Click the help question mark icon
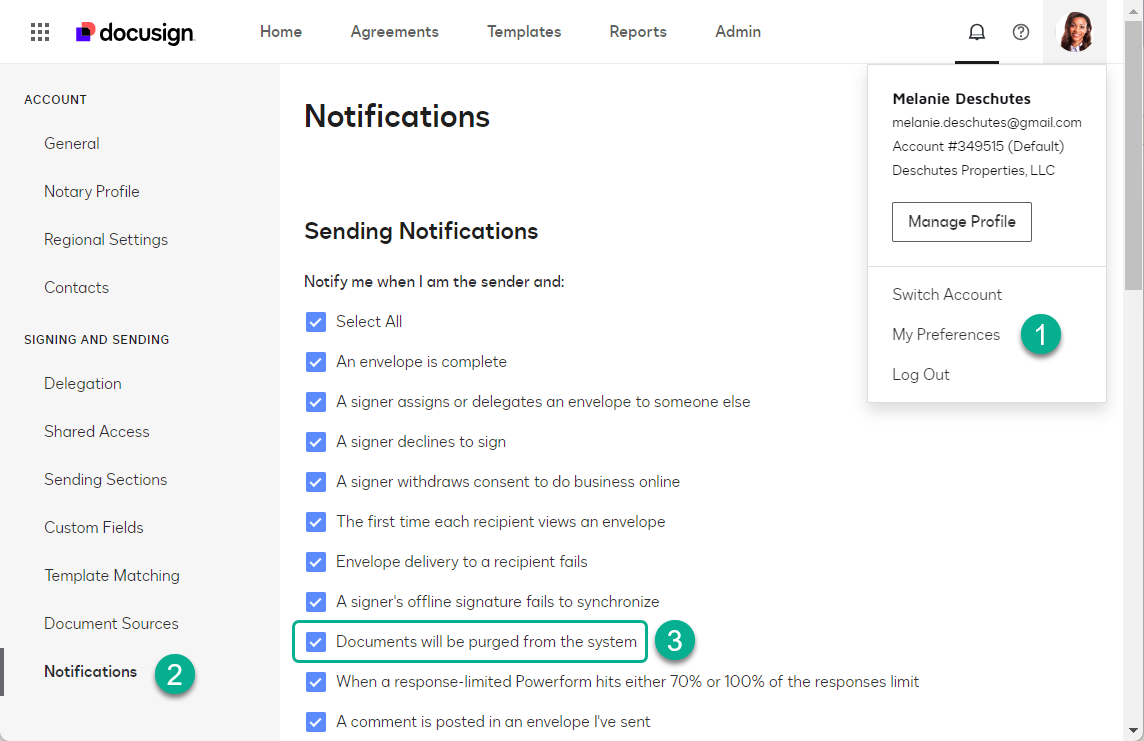1144x741 pixels. [1020, 31]
